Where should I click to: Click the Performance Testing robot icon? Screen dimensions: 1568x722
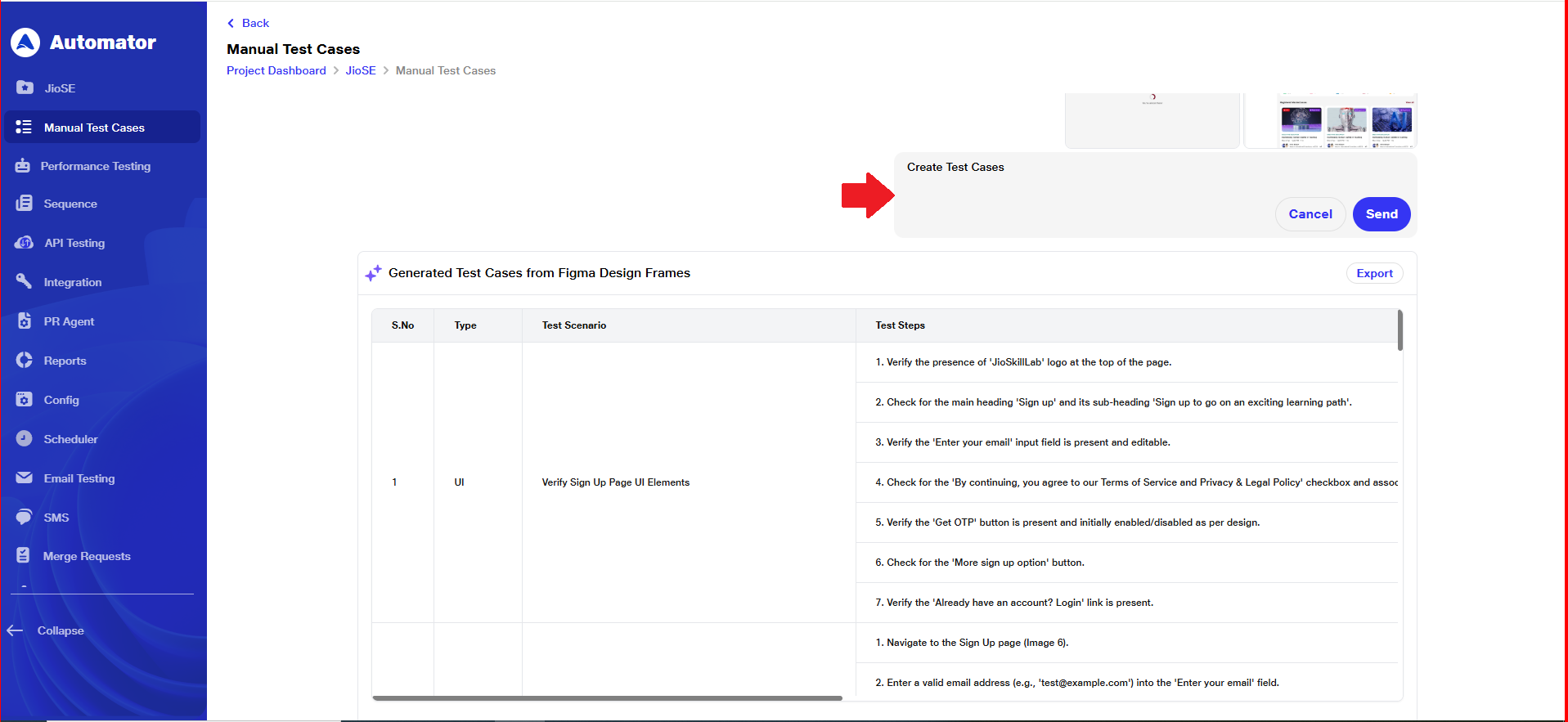coord(23,166)
